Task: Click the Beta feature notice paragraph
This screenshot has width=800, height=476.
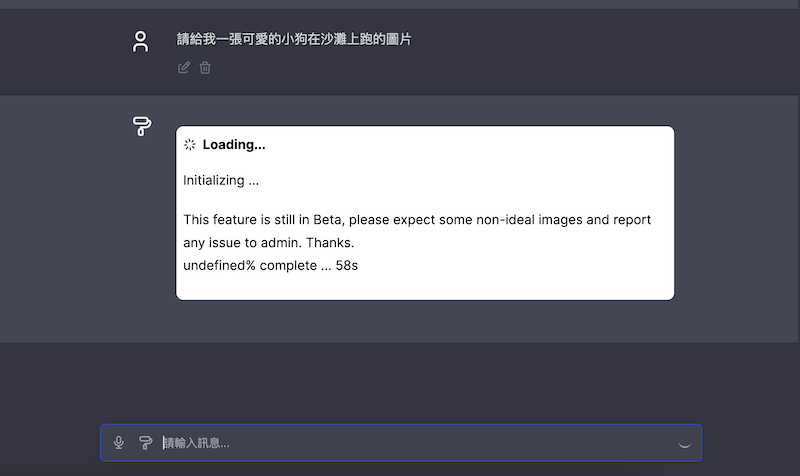Action: point(417,231)
